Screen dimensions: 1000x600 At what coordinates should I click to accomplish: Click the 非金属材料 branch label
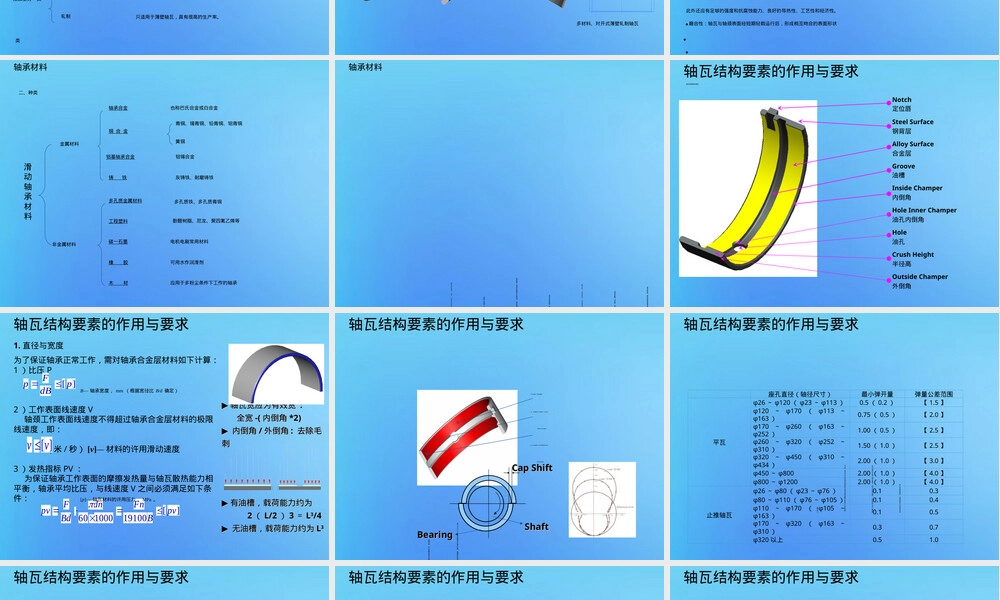click(64, 244)
